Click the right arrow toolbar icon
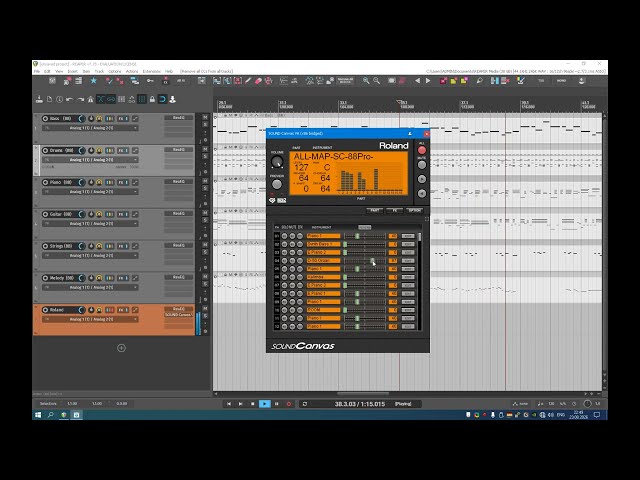The height and width of the screenshot is (480, 640). (428, 81)
